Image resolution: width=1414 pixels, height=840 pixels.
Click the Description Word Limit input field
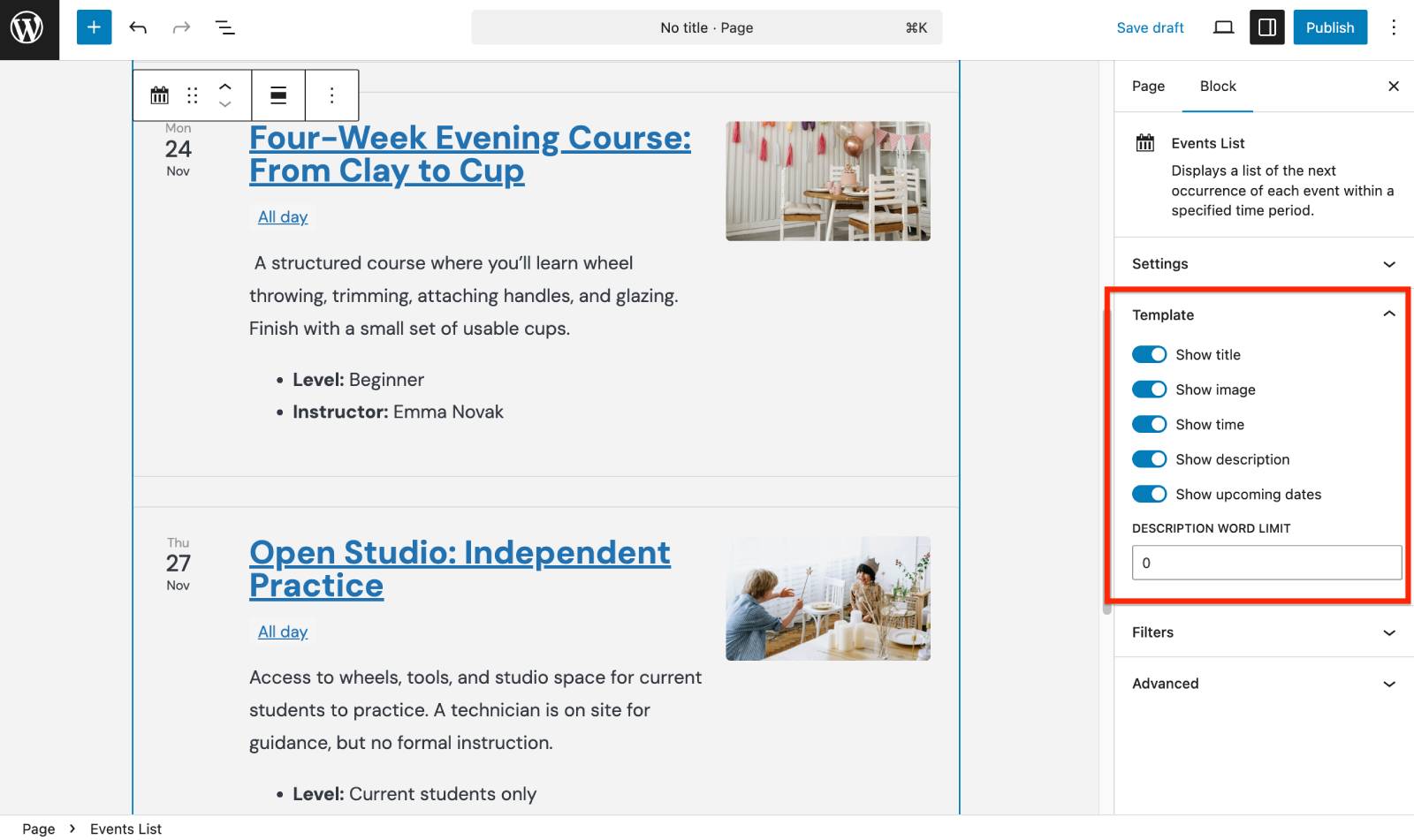tap(1266, 563)
